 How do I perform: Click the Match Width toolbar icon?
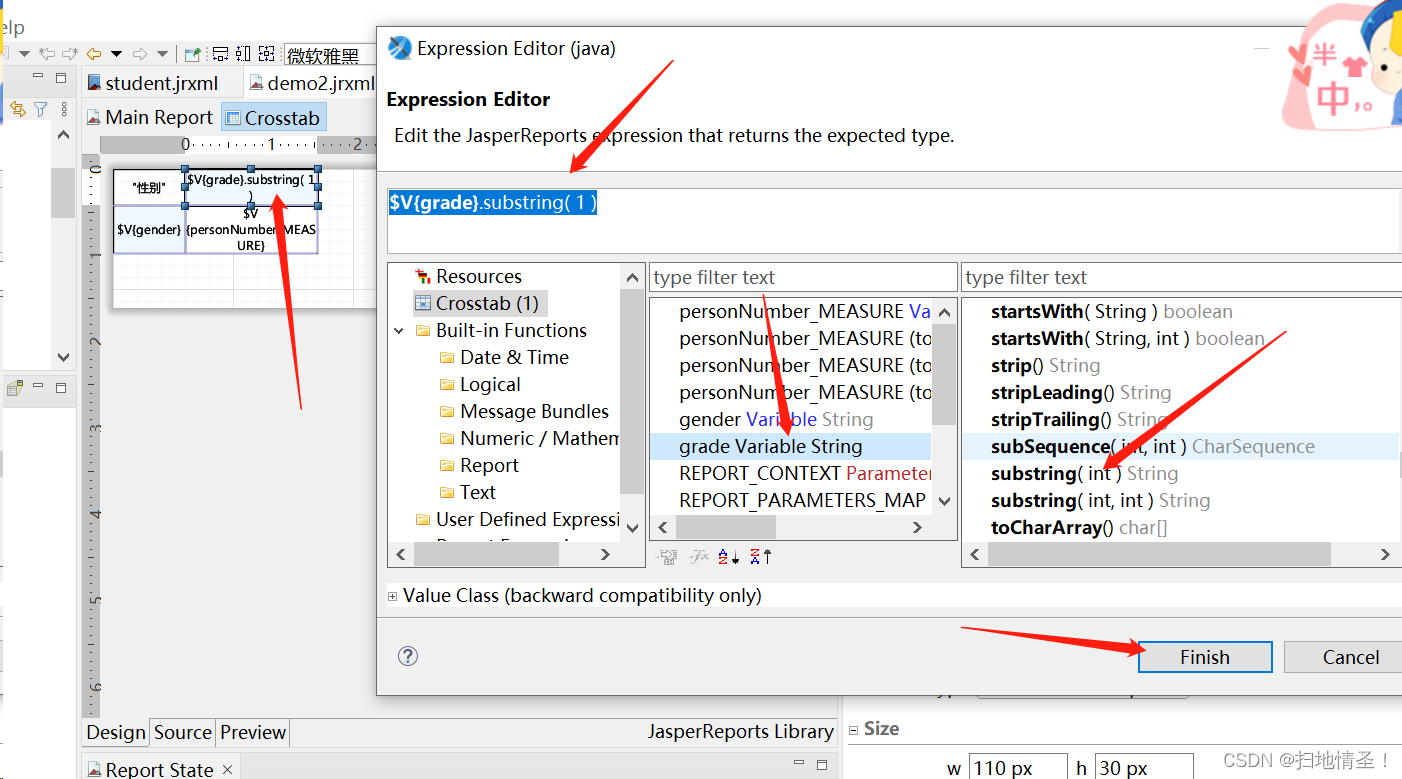(220, 54)
